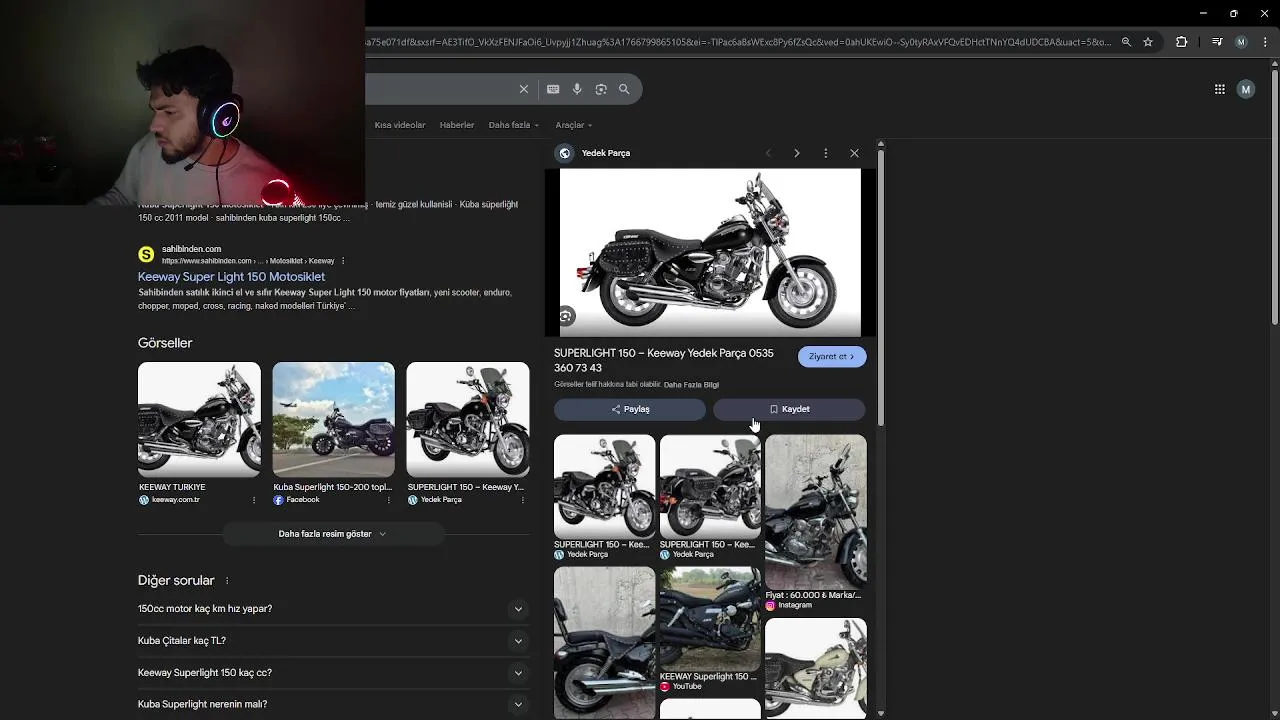Click the Kaydet save button
Screen dimensions: 1280x720
(x=789, y=409)
